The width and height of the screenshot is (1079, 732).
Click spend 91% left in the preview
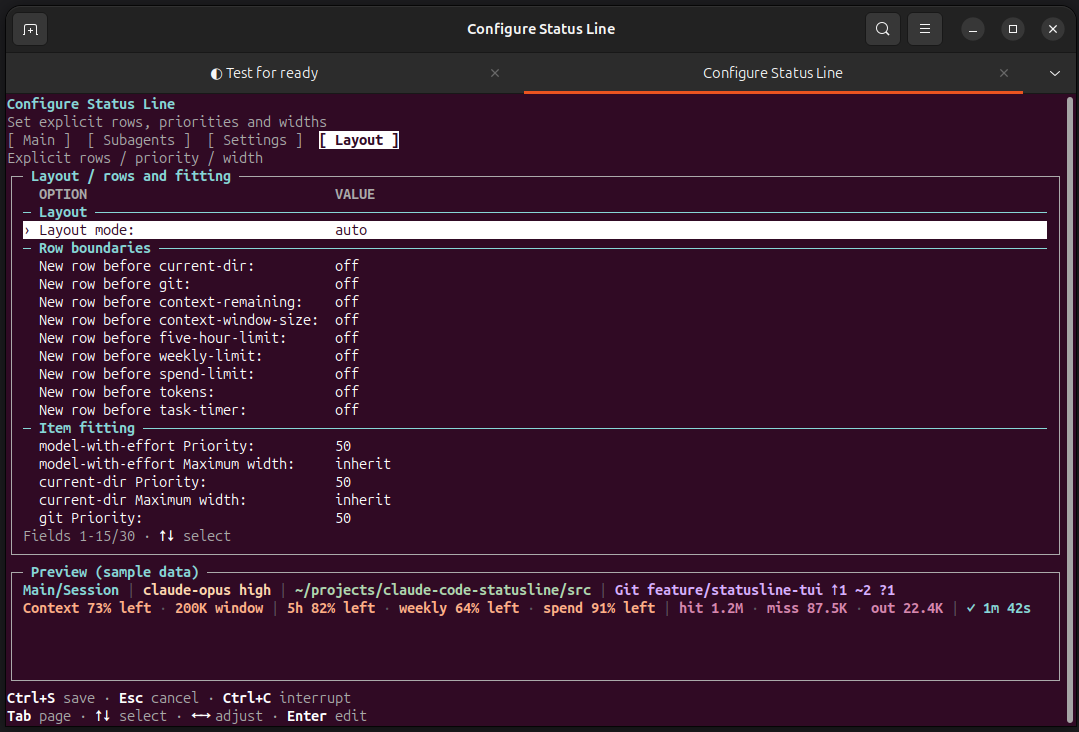[599, 608]
